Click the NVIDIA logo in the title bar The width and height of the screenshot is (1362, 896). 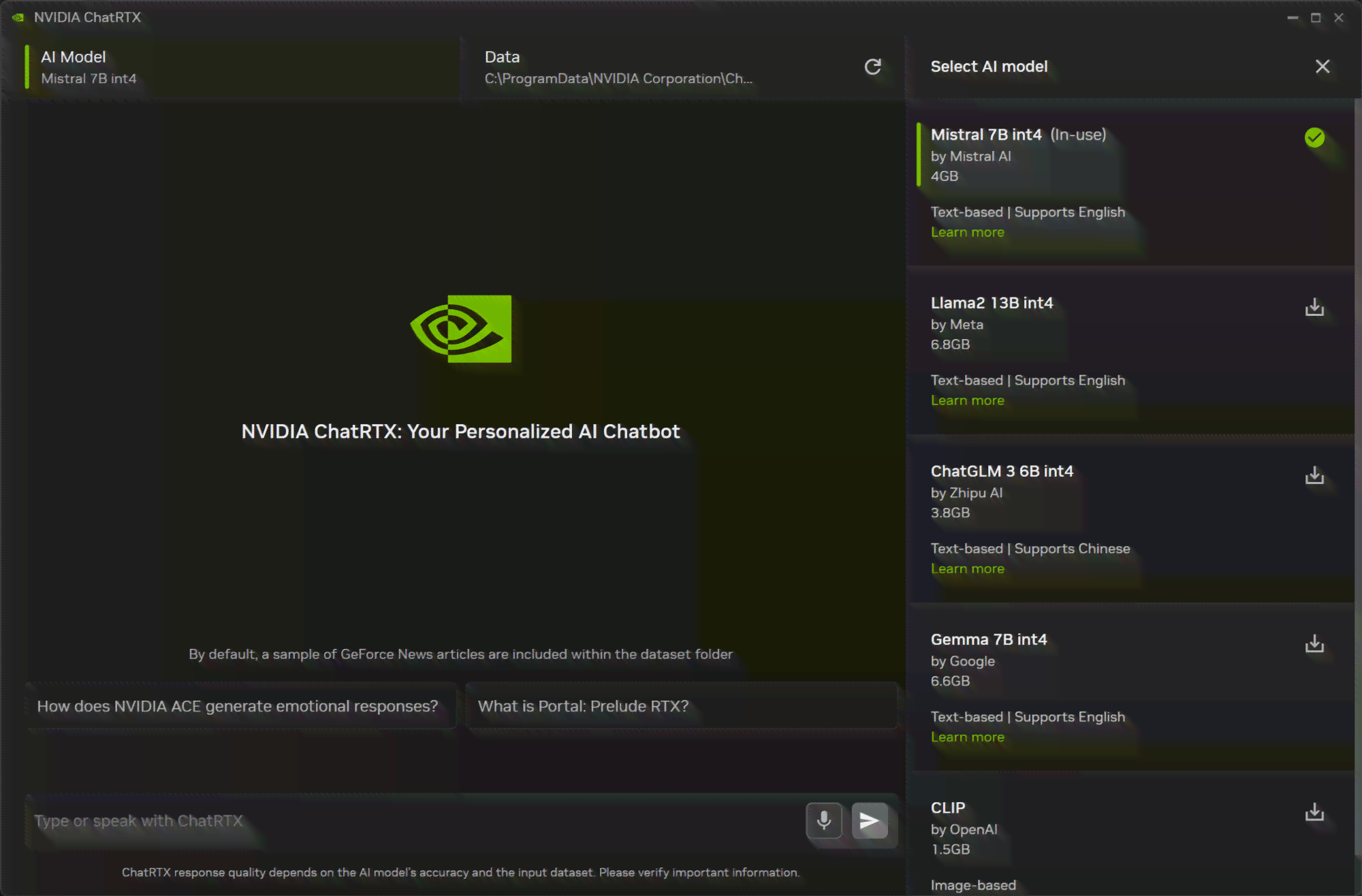click(18, 18)
